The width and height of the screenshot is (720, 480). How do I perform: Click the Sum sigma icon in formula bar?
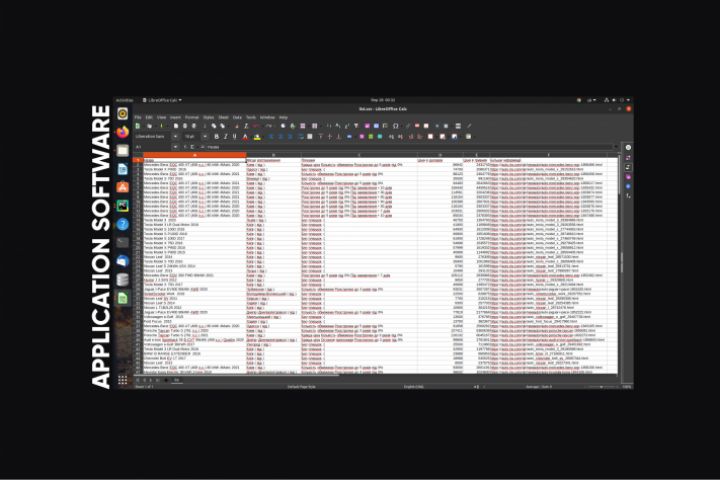point(192,147)
